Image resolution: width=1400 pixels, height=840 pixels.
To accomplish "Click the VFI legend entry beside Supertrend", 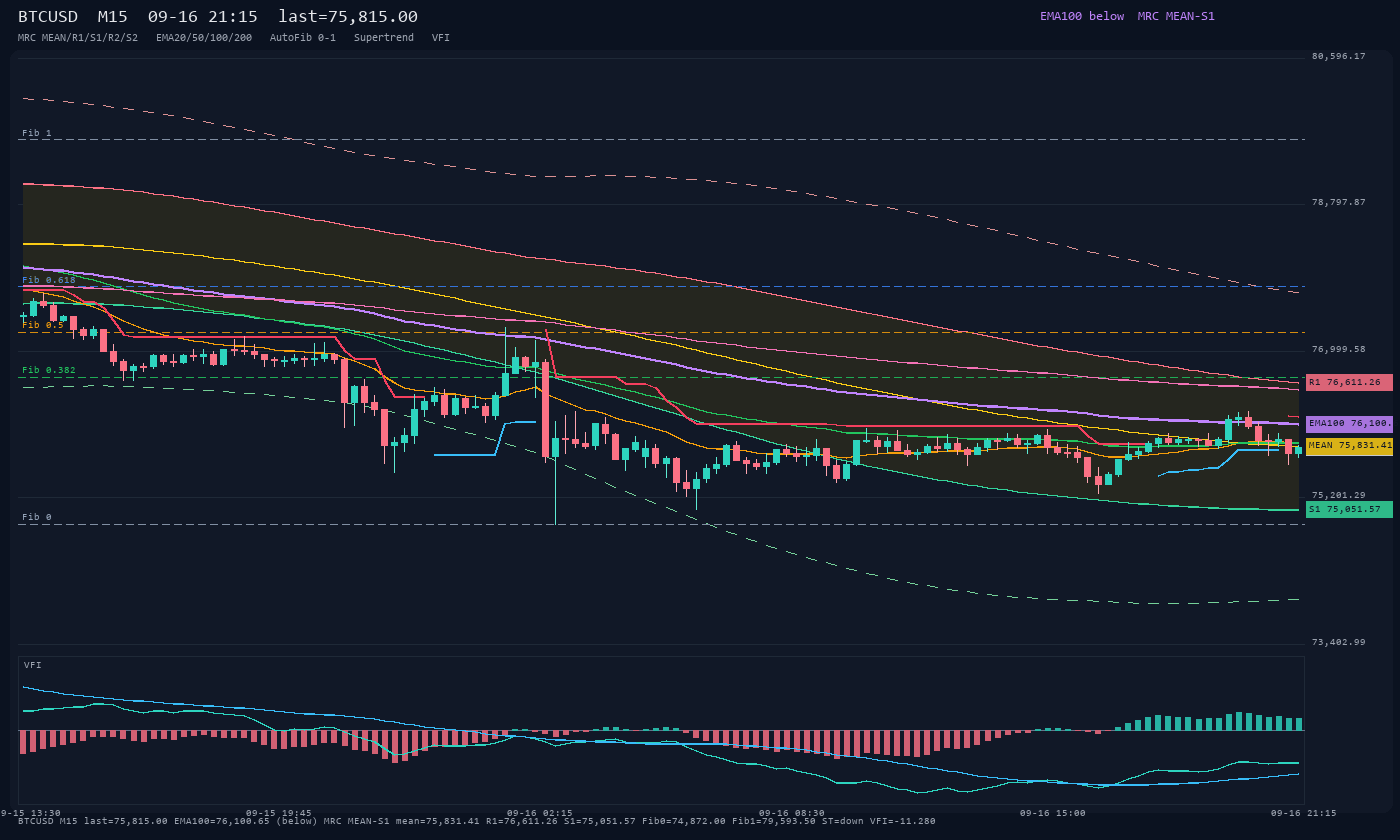I will click(x=441, y=38).
